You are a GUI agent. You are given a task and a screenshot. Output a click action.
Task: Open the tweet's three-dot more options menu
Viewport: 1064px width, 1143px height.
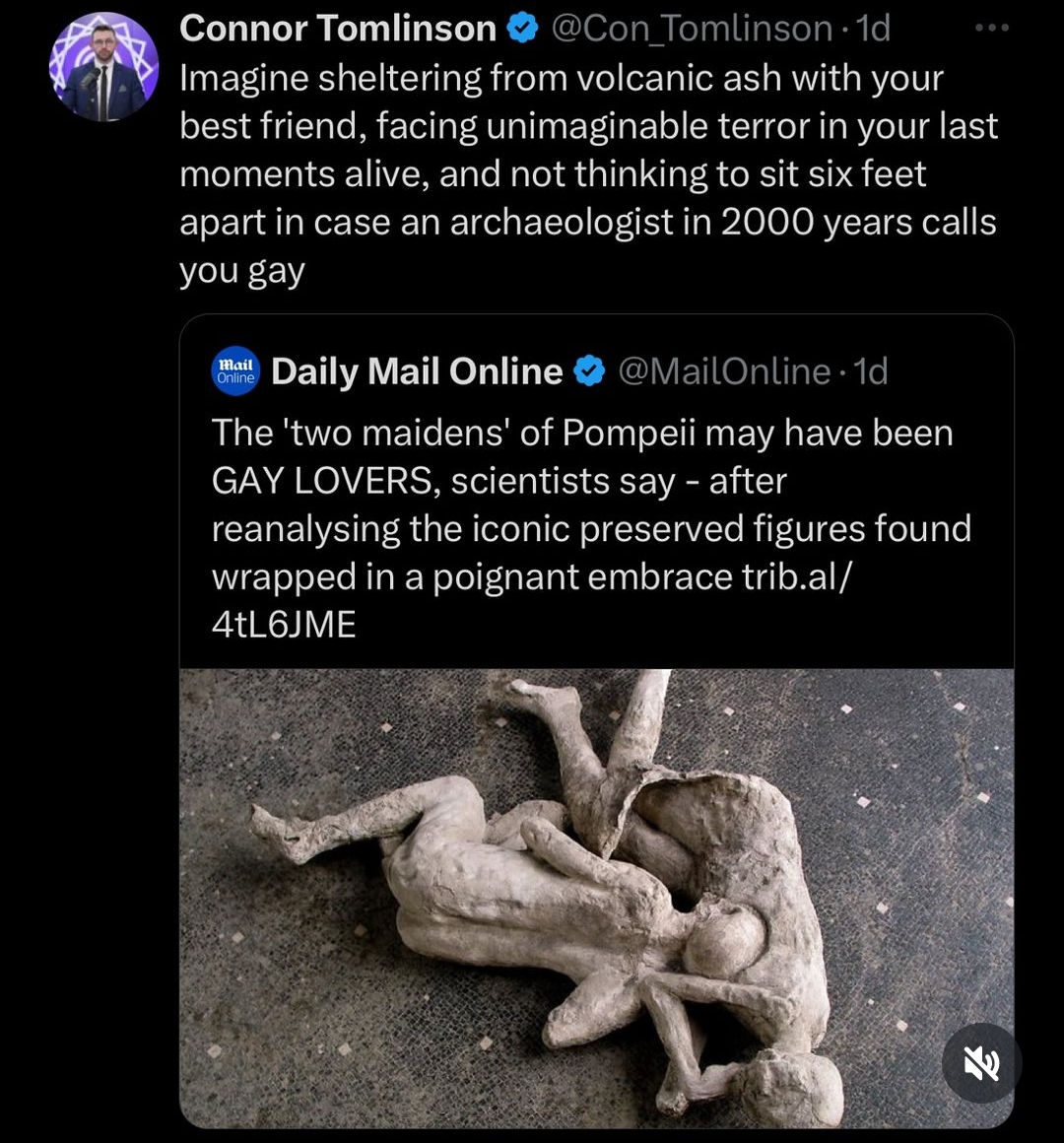(991, 28)
